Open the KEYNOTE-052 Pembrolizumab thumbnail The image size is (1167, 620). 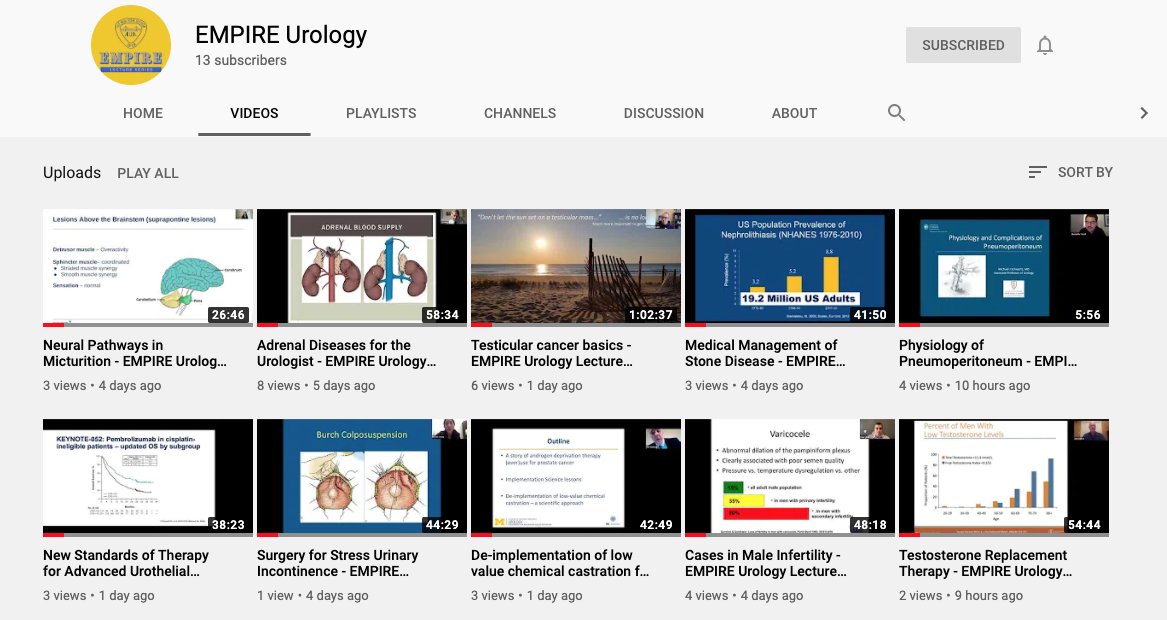click(148, 478)
